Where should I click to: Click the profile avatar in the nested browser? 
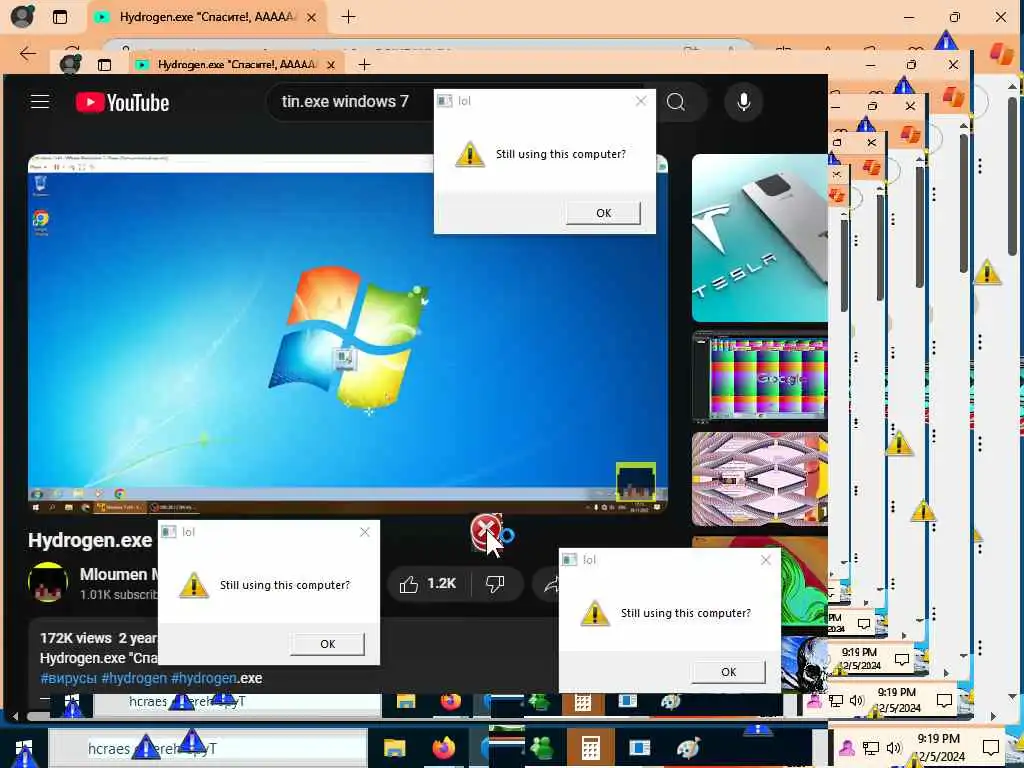[x=70, y=64]
